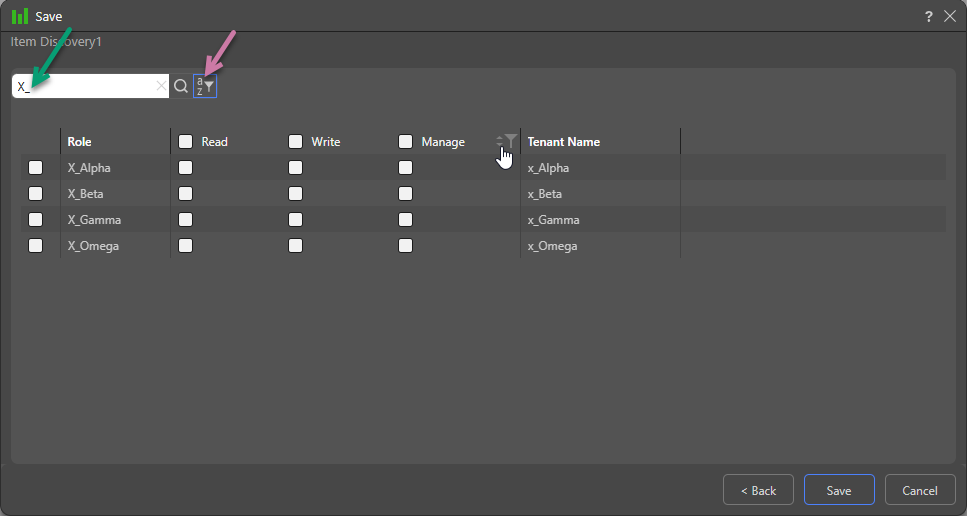Image resolution: width=967 pixels, height=516 pixels.
Task: Click the Back button
Action: pyautogui.click(x=758, y=491)
